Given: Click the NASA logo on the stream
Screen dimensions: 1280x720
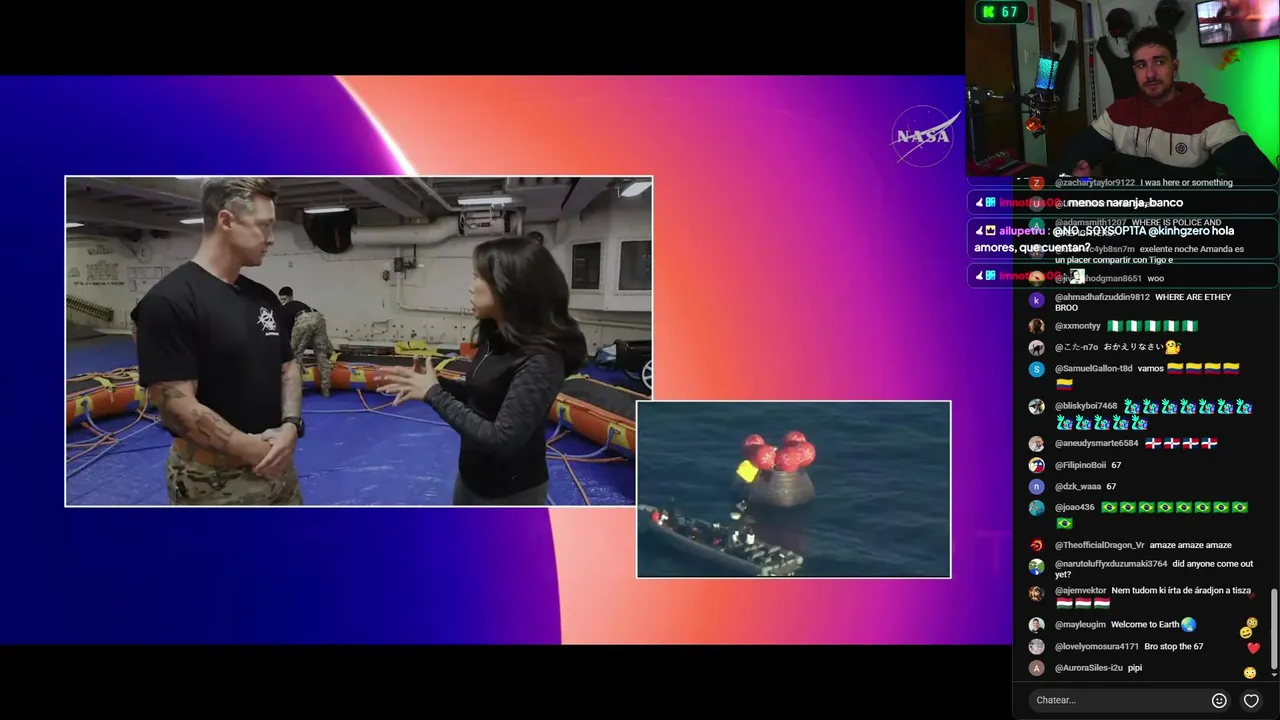Looking at the screenshot, I should tap(923, 136).
